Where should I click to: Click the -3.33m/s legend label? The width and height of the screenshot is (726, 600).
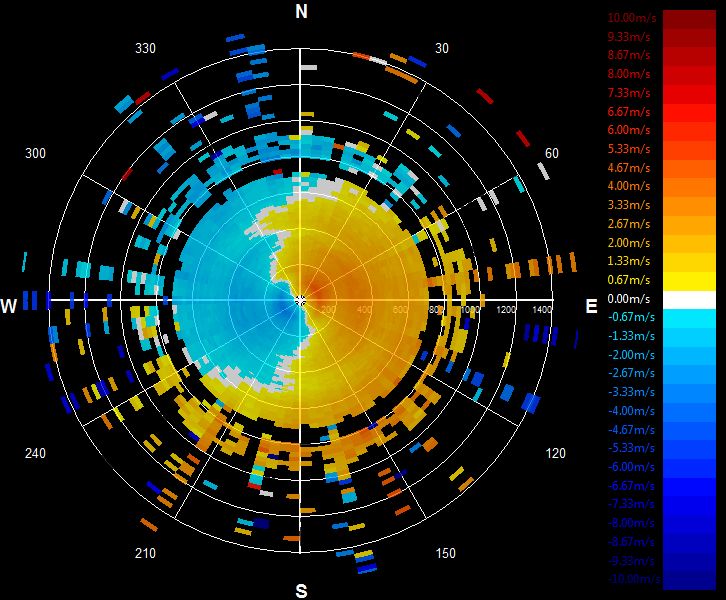[632, 392]
